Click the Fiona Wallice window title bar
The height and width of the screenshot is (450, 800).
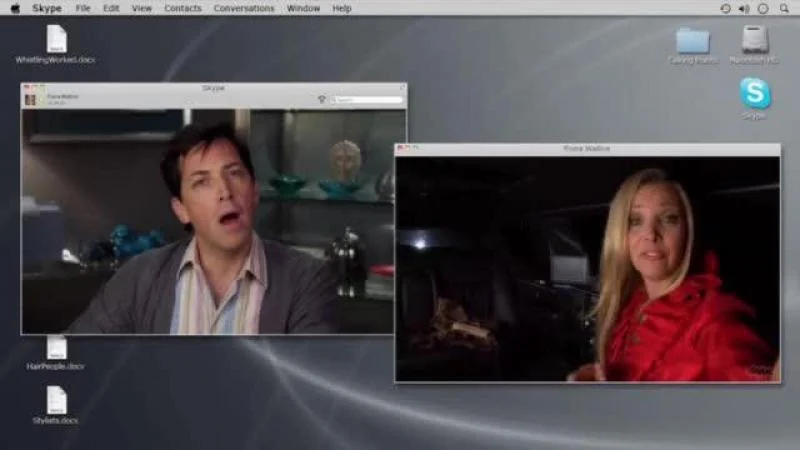(588, 148)
